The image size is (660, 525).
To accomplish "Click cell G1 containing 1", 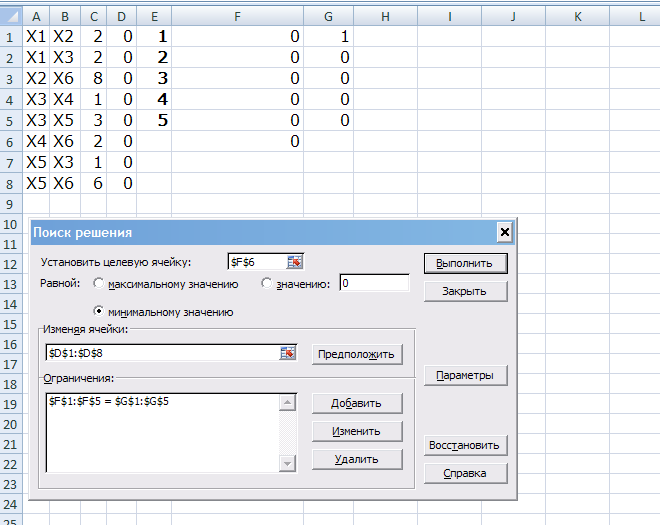I will (329, 36).
